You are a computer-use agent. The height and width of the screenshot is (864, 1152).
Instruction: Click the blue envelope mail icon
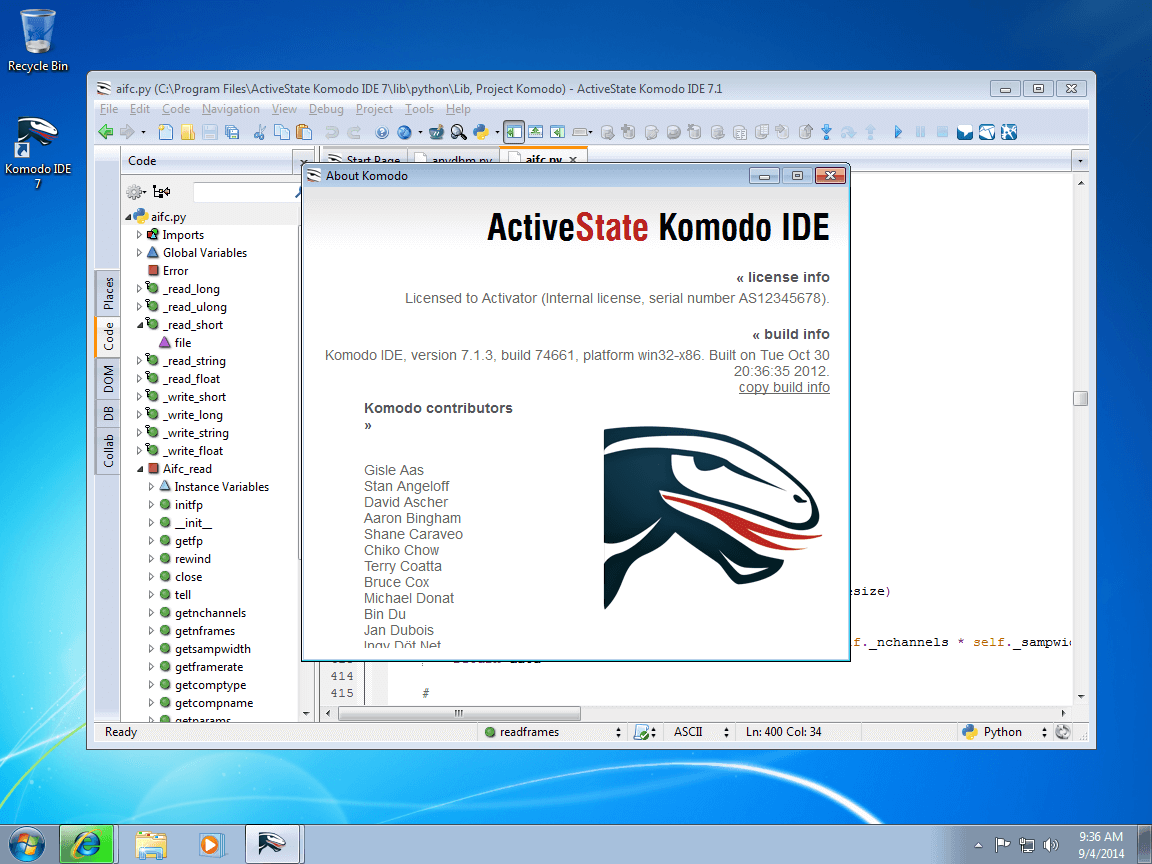point(987,132)
